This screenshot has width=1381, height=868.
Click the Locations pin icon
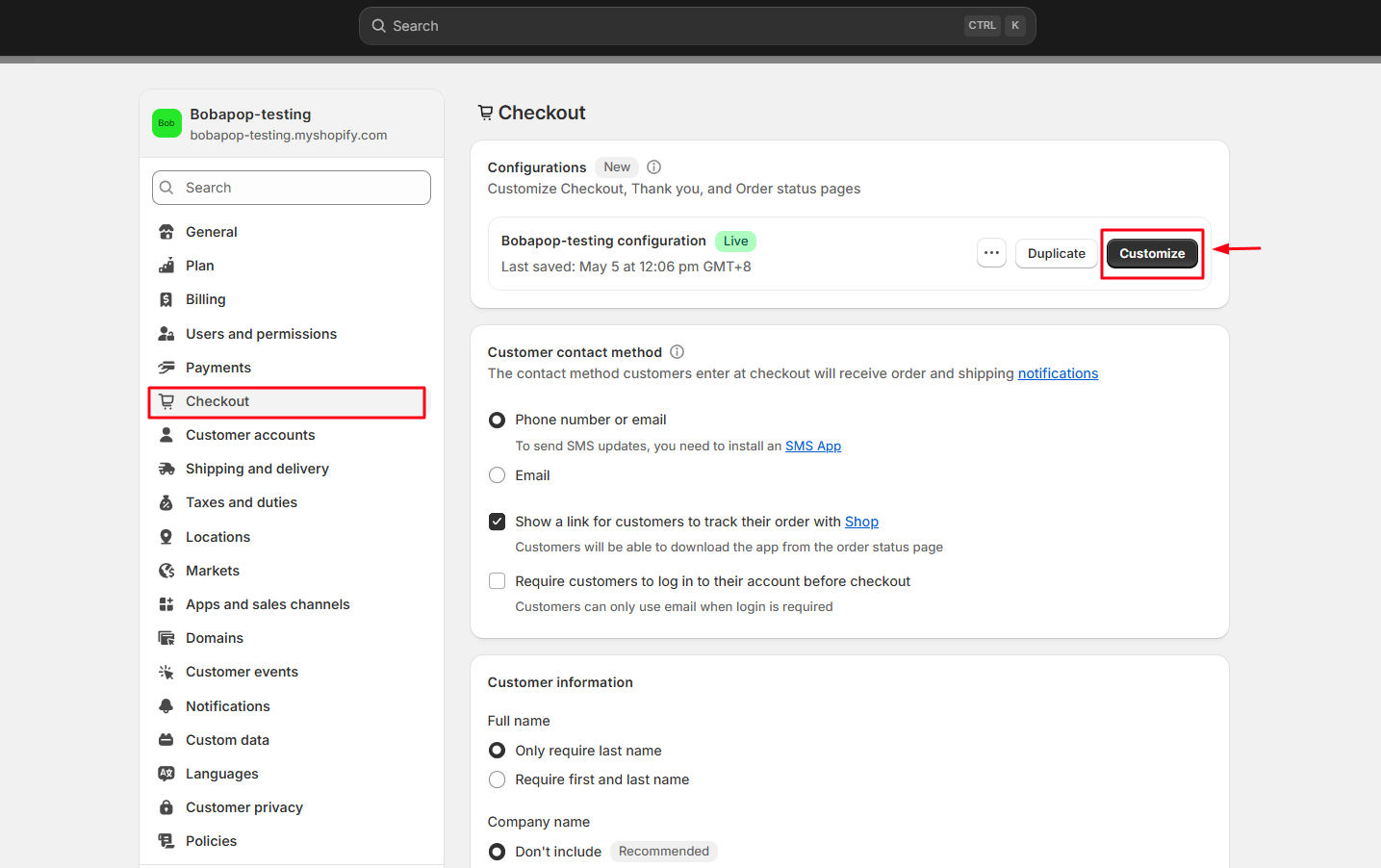(x=166, y=537)
